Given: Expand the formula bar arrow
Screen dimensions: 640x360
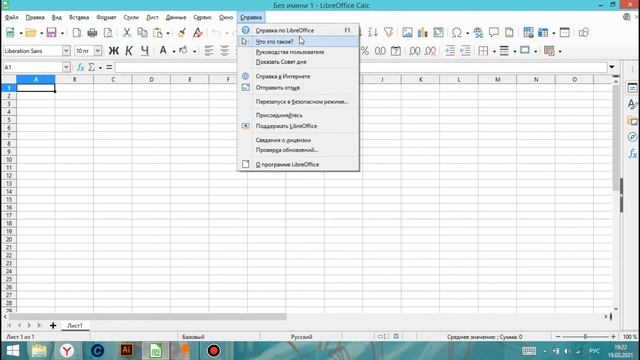Looking at the screenshot, I should pos(612,67).
